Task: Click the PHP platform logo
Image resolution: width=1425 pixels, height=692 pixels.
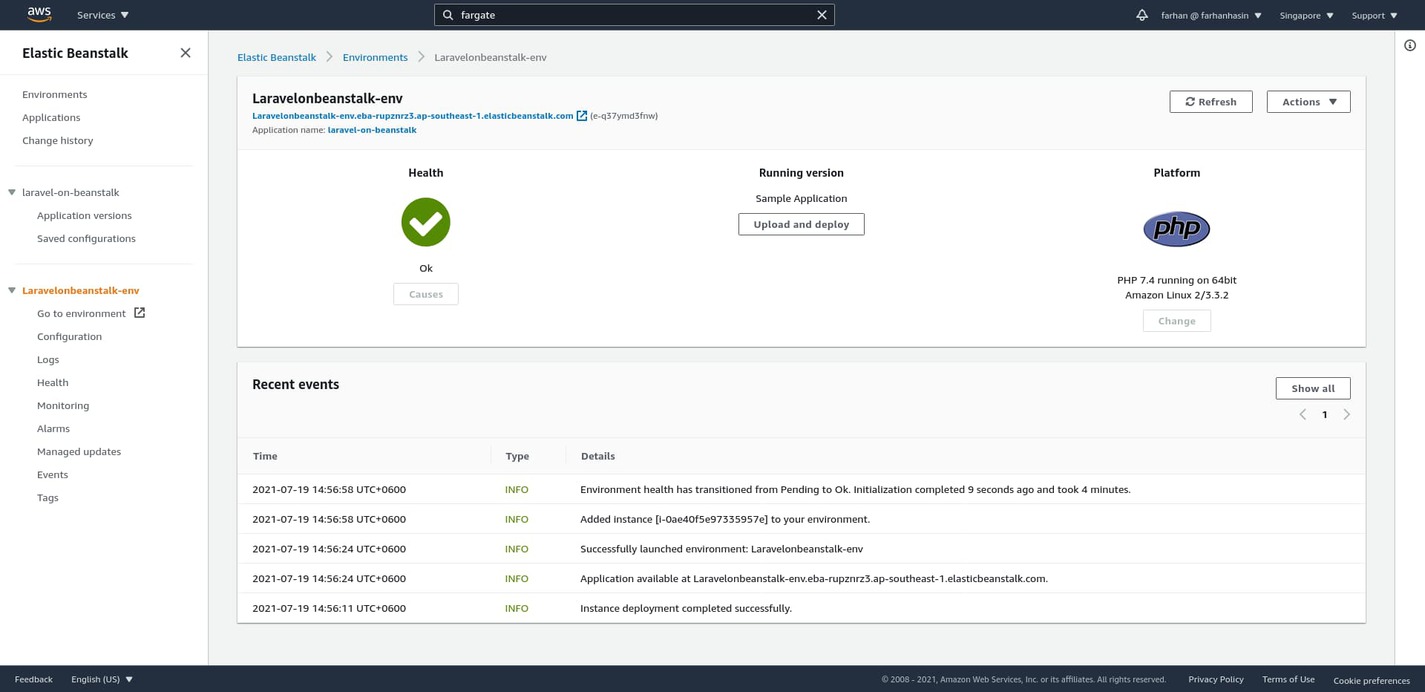Action: point(1176,228)
